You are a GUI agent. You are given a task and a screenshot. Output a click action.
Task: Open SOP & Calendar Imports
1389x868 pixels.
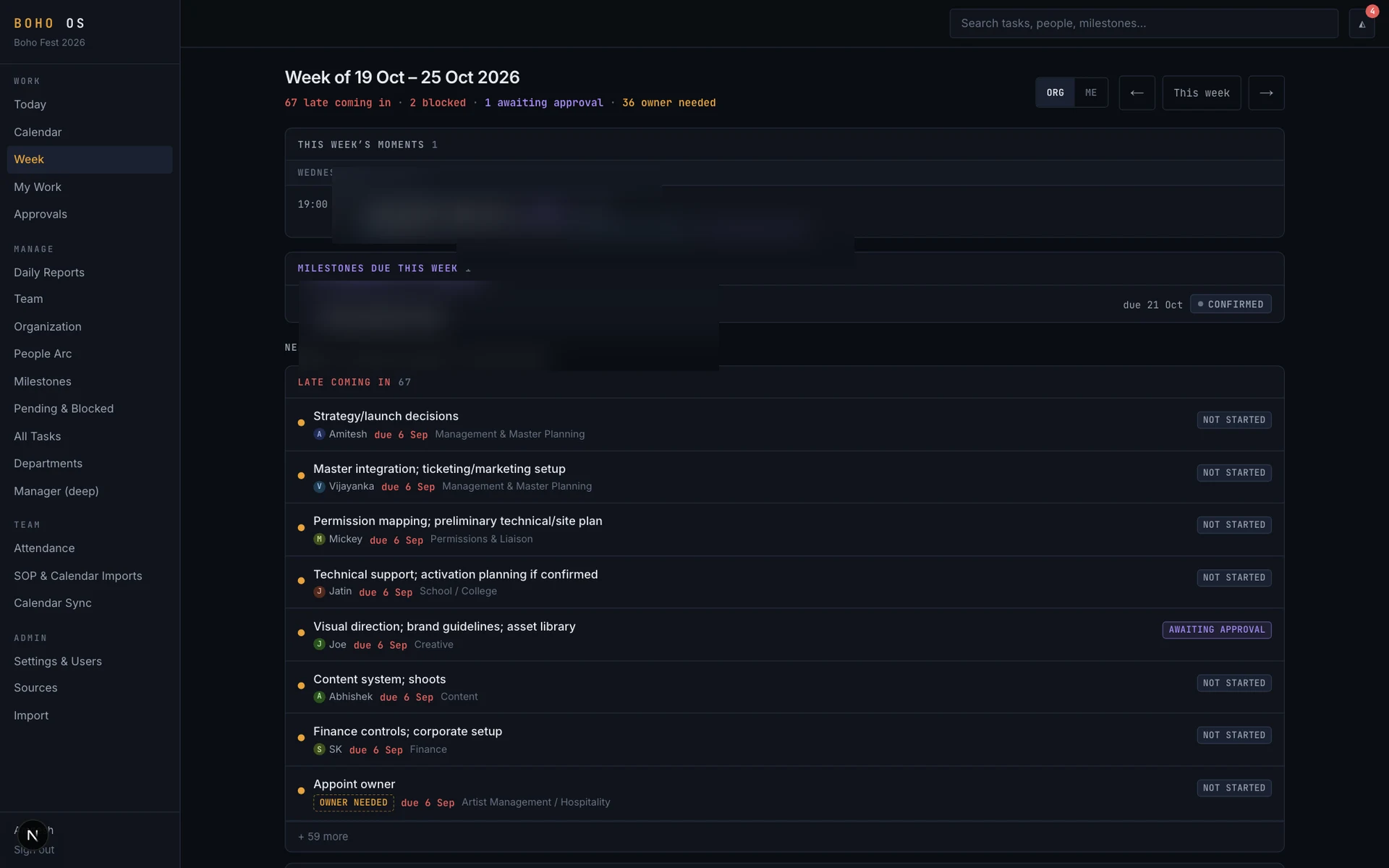coord(90,576)
